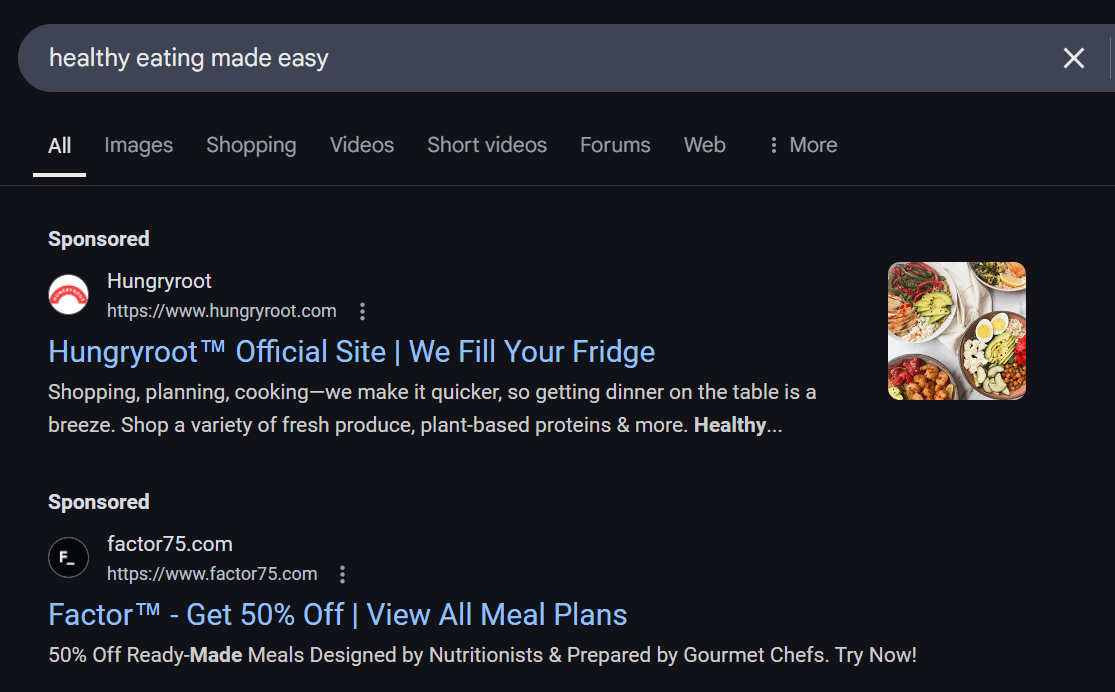
Task: Click the https://www.factor75.com URL text
Action: coord(212,574)
